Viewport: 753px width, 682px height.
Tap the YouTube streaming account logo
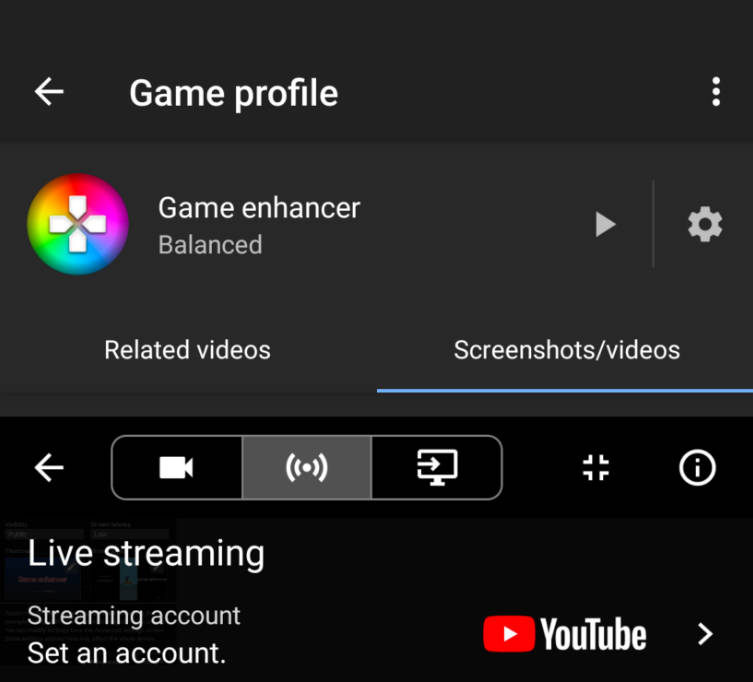[x=565, y=634]
